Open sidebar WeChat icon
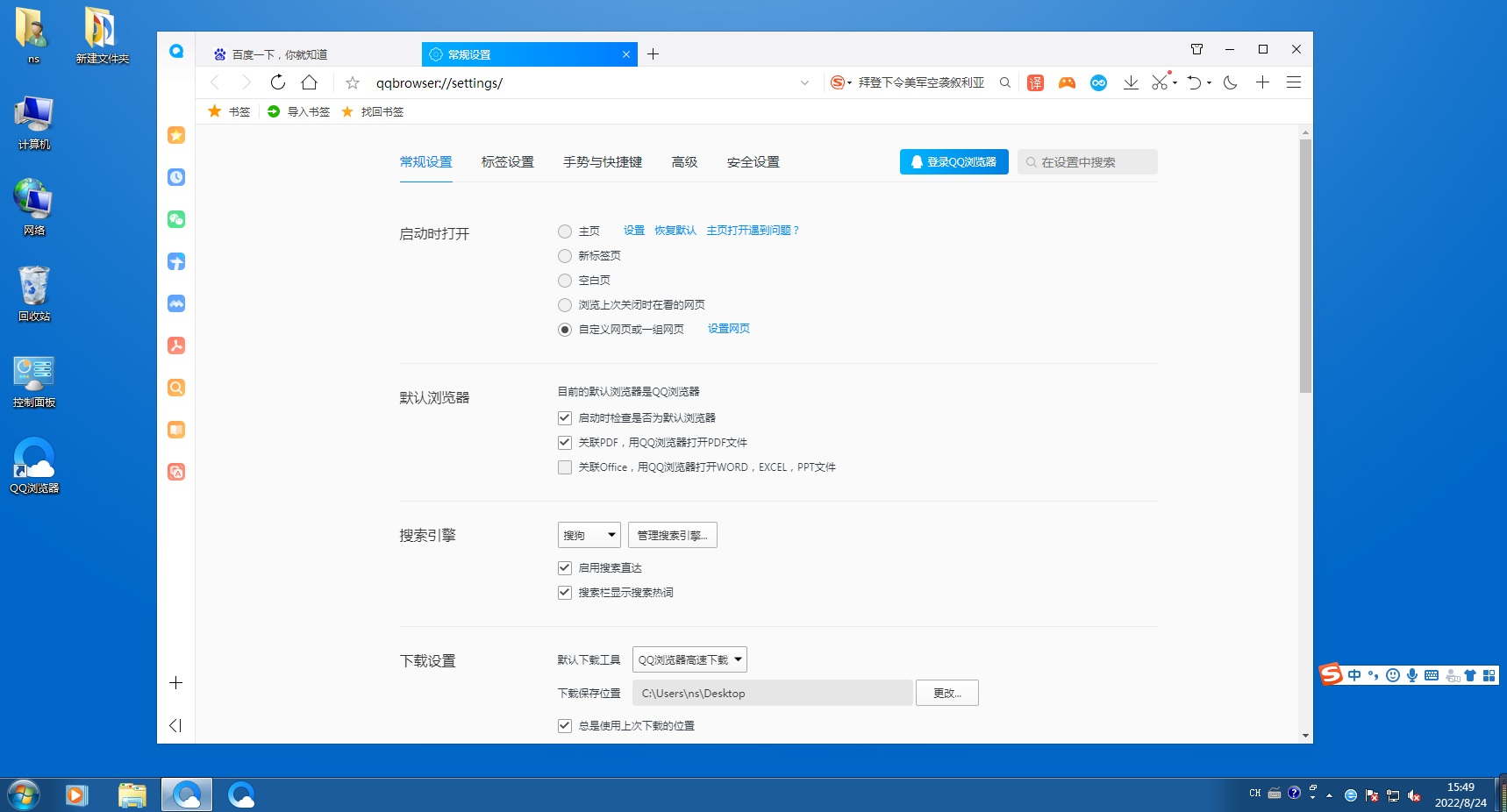The image size is (1507, 812). tap(176, 219)
